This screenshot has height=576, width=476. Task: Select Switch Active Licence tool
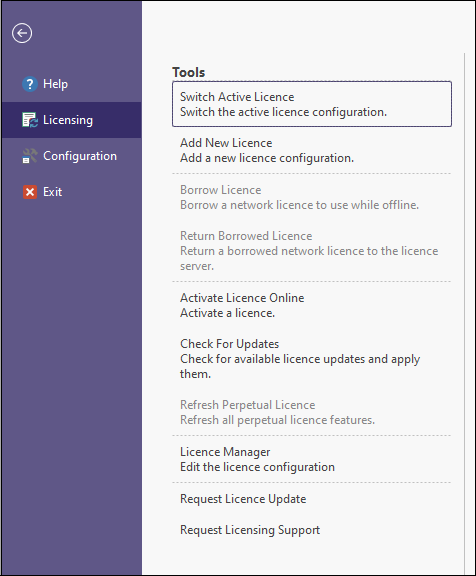point(312,104)
